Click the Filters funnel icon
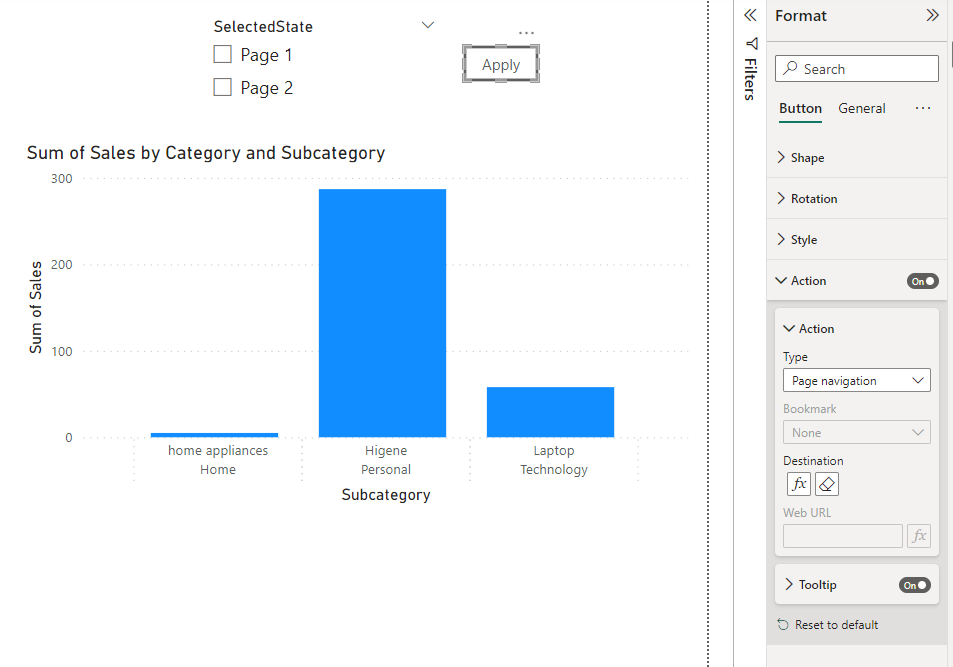 [752, 43]
